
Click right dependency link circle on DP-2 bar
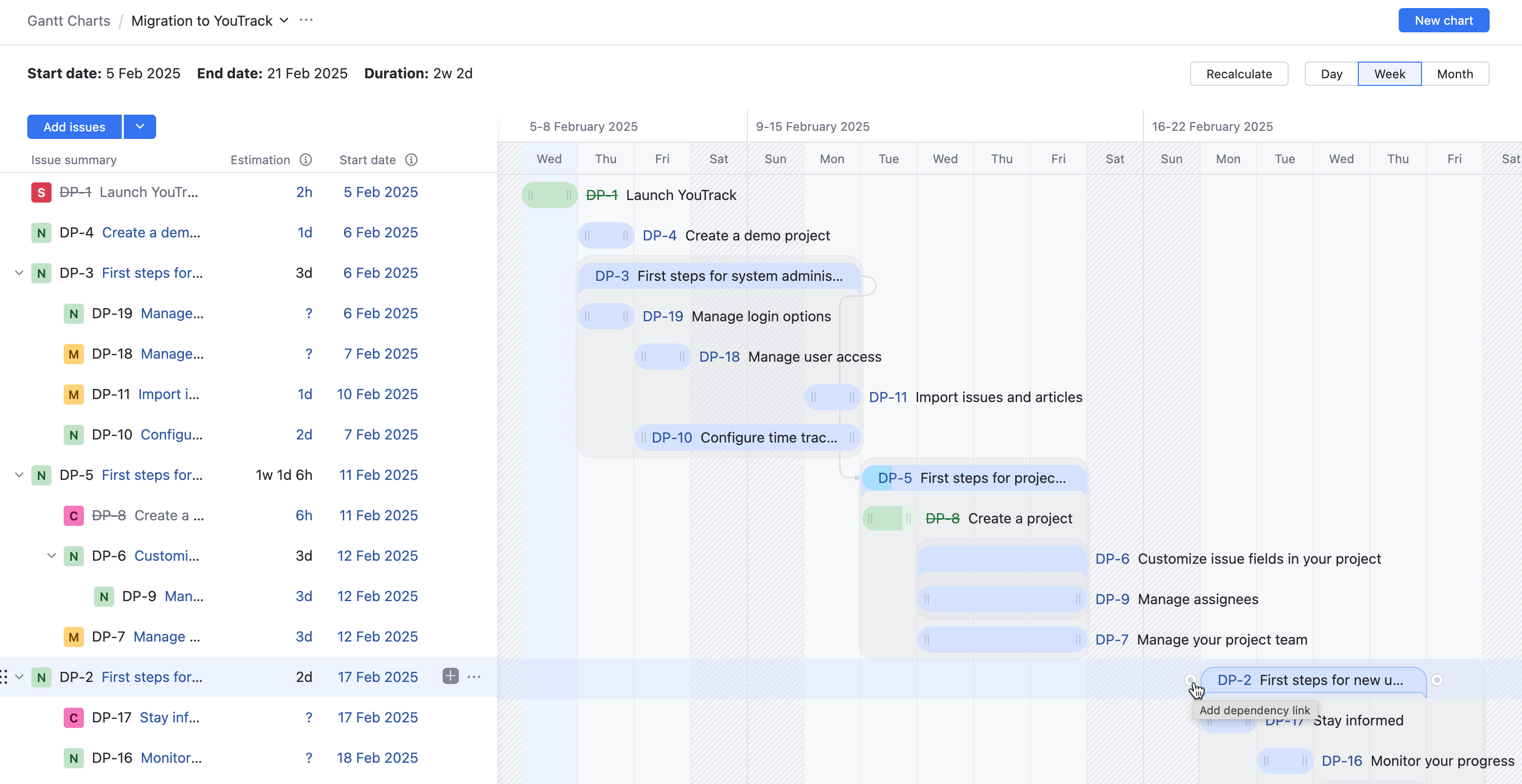[1437, 680]
